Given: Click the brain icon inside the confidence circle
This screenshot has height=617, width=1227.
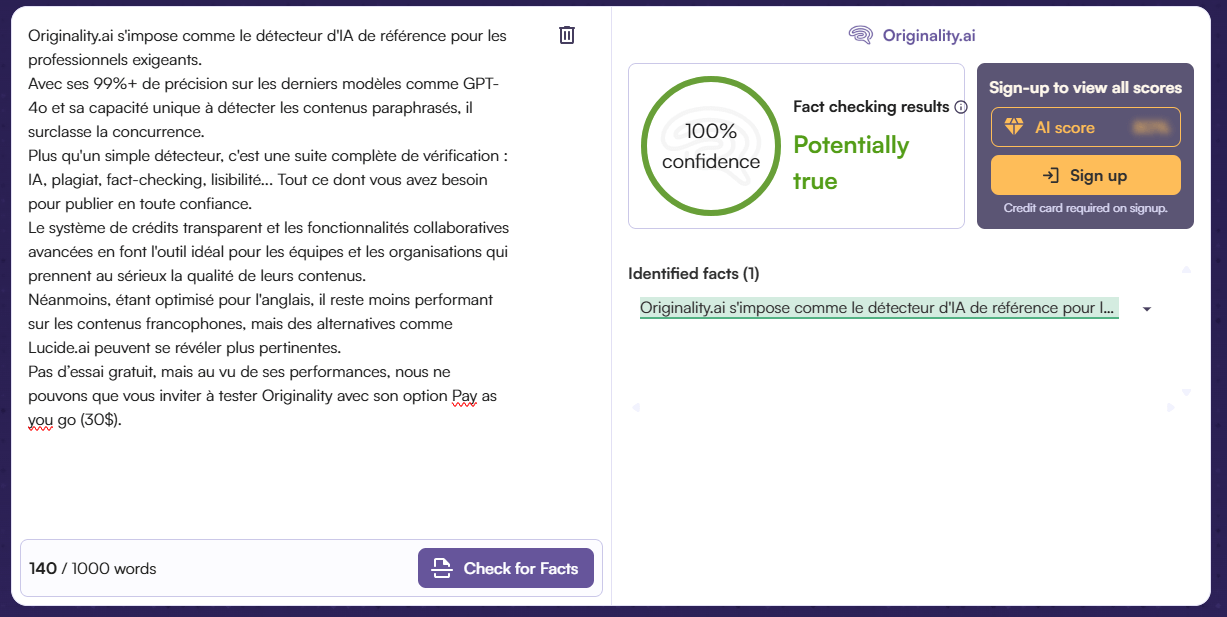Looking at the screenshot, I should (x=710, y=145).
